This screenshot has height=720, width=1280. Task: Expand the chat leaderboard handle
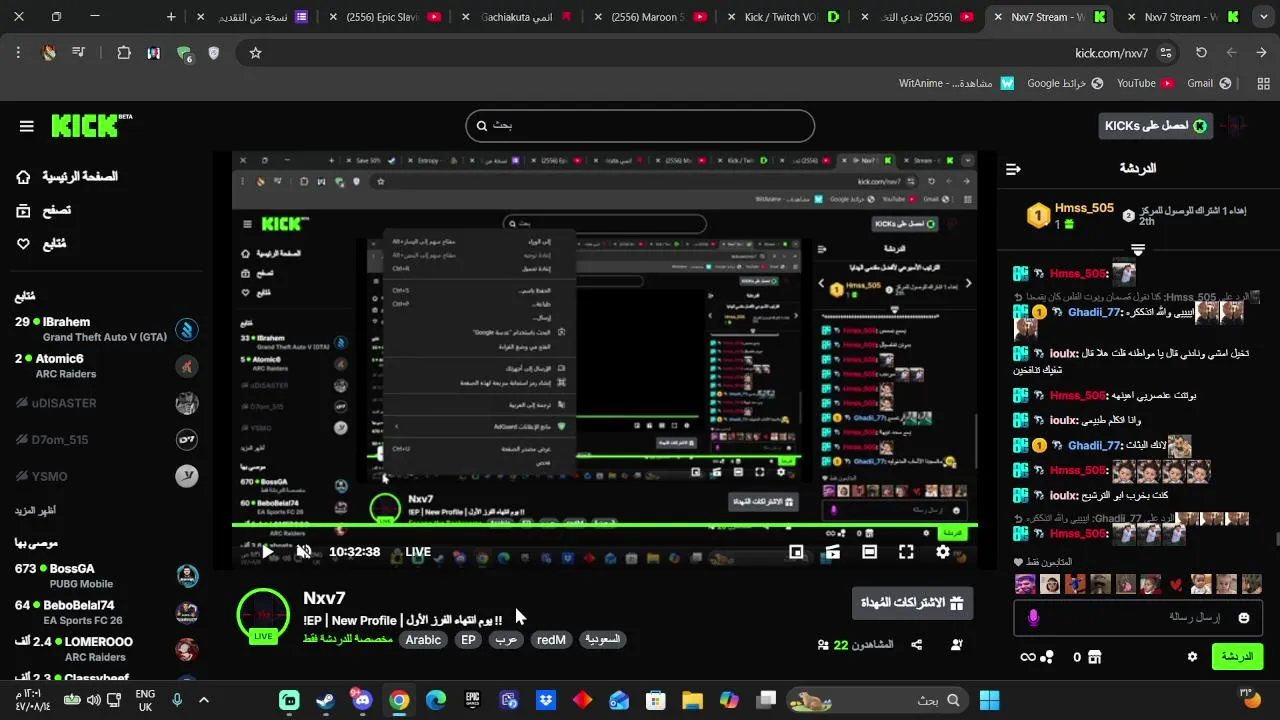(1138, 249)
